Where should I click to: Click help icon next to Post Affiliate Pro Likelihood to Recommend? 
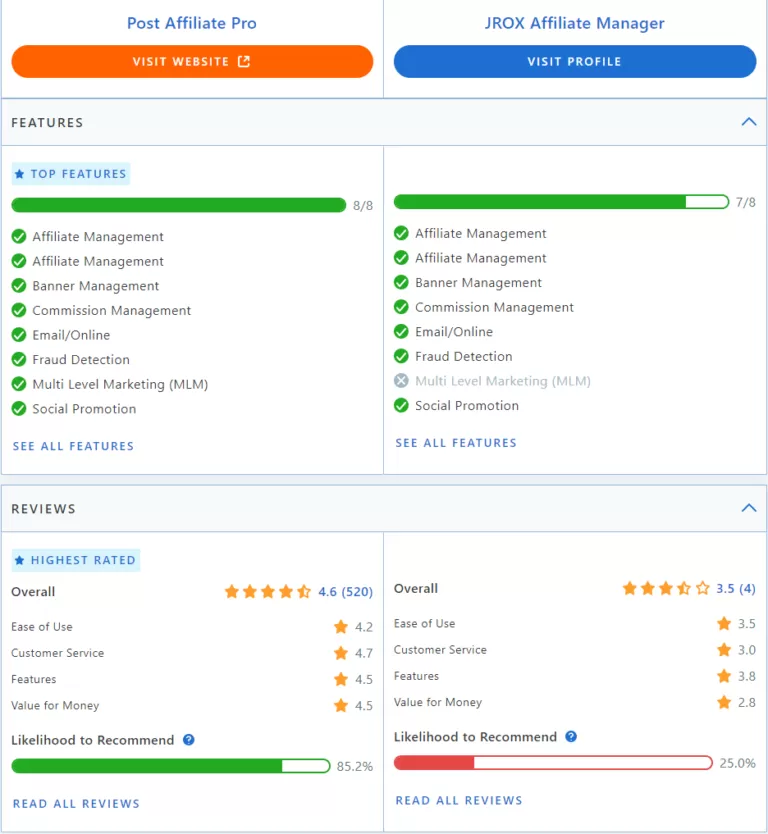(x=188, y=740)
